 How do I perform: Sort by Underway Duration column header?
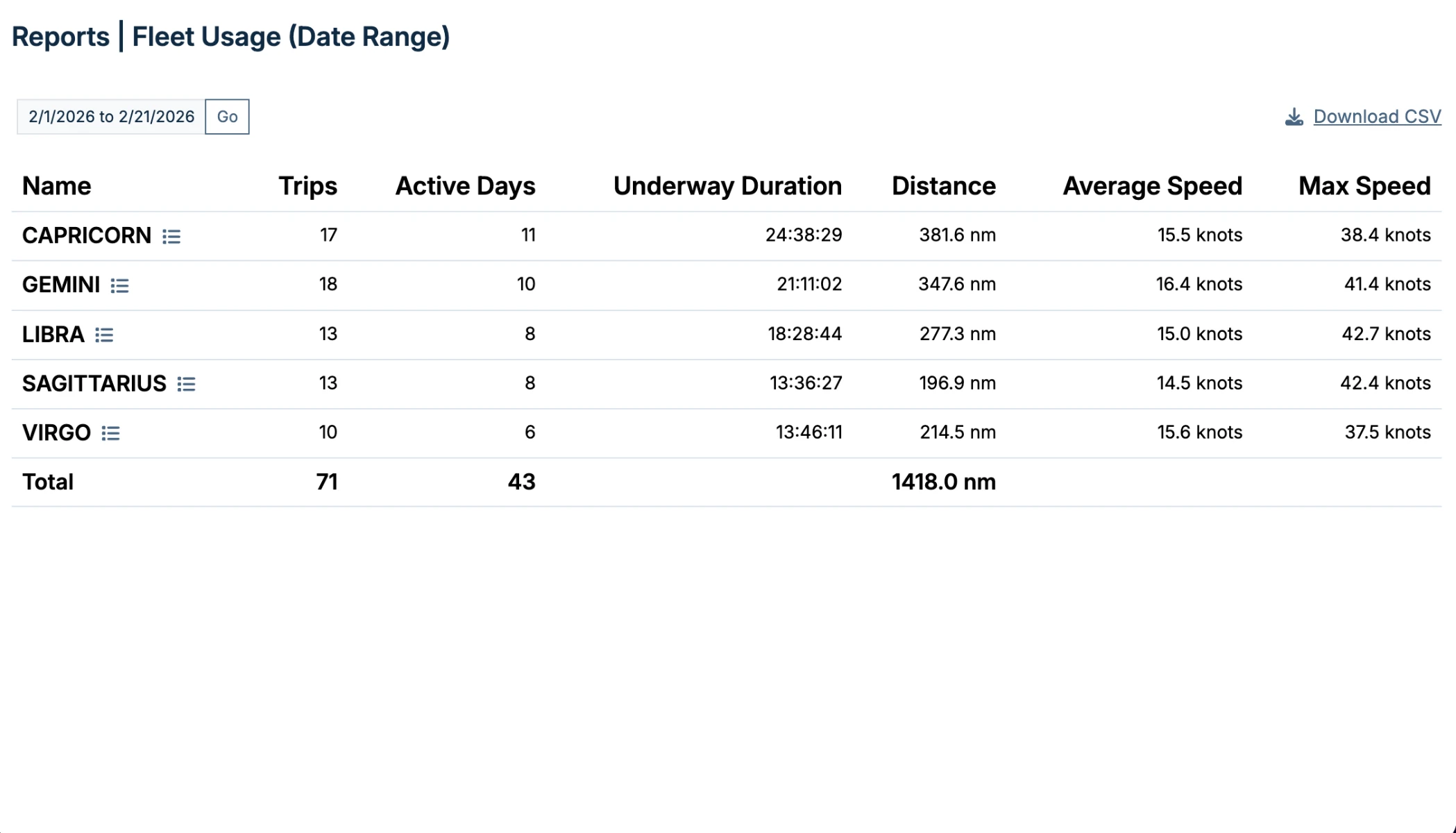click(x=727, y=186)
